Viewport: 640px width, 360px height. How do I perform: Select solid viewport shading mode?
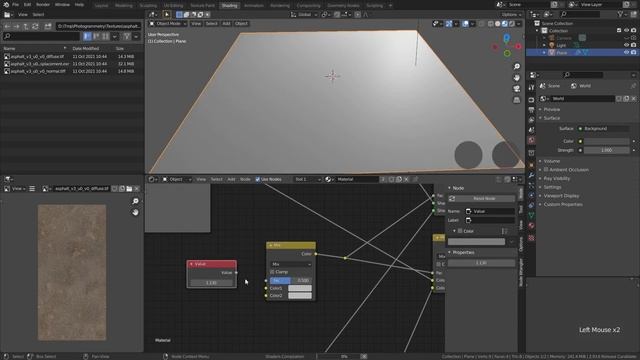point(498,24)
